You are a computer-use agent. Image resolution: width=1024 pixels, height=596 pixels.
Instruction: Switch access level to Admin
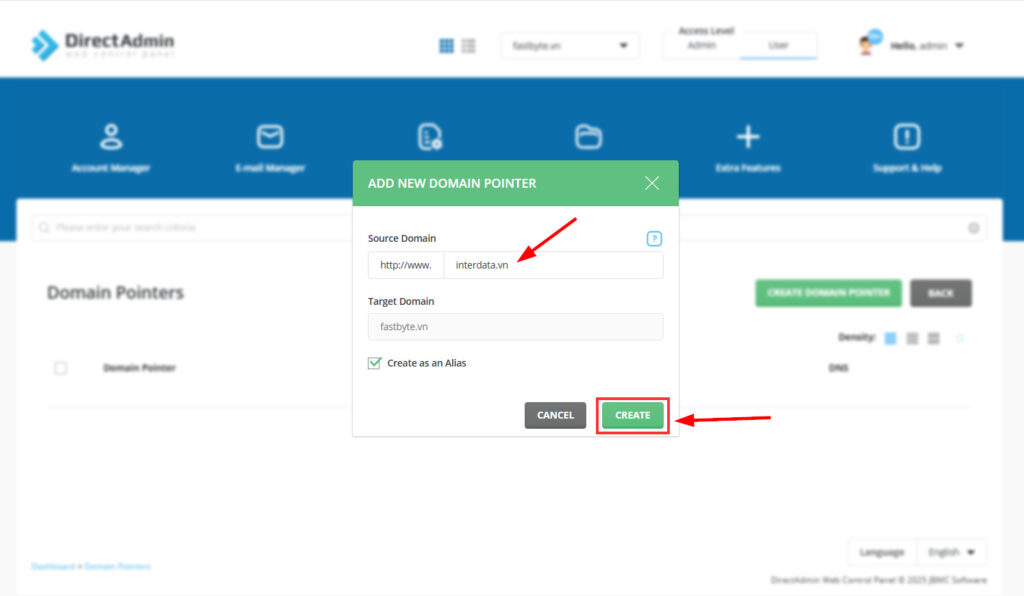701,45
